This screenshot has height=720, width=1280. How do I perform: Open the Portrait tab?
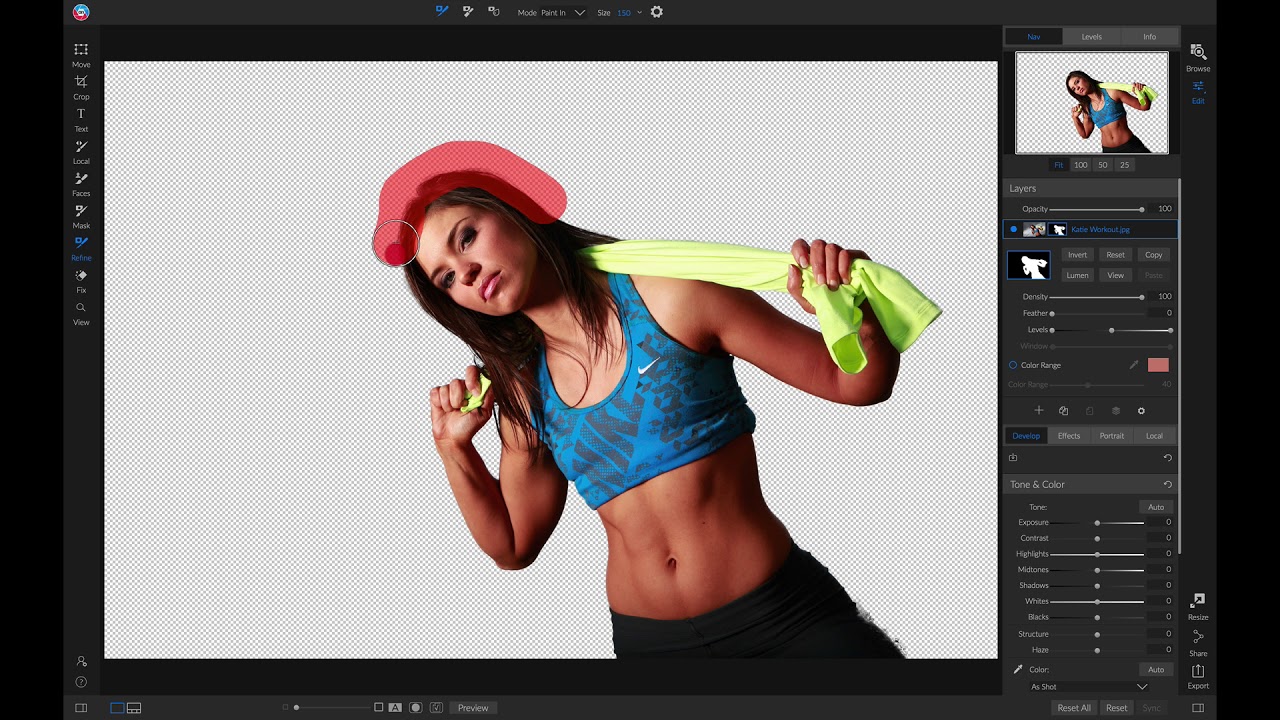point(1112,436)
